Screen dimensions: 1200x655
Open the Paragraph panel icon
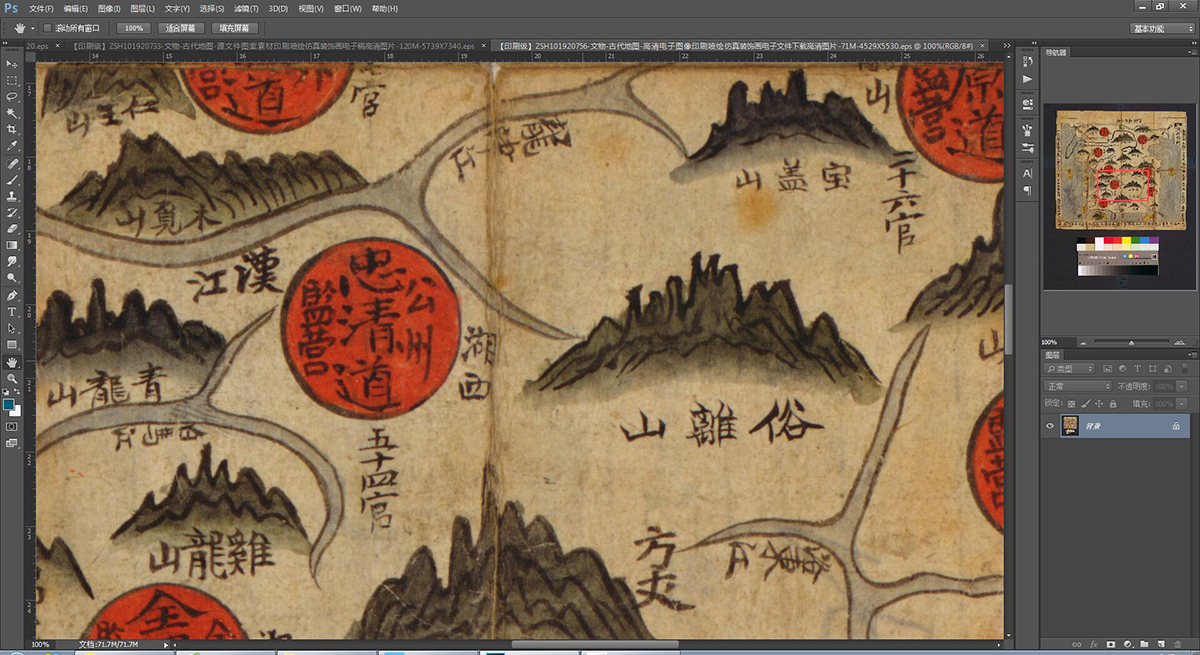[1028, 190]
